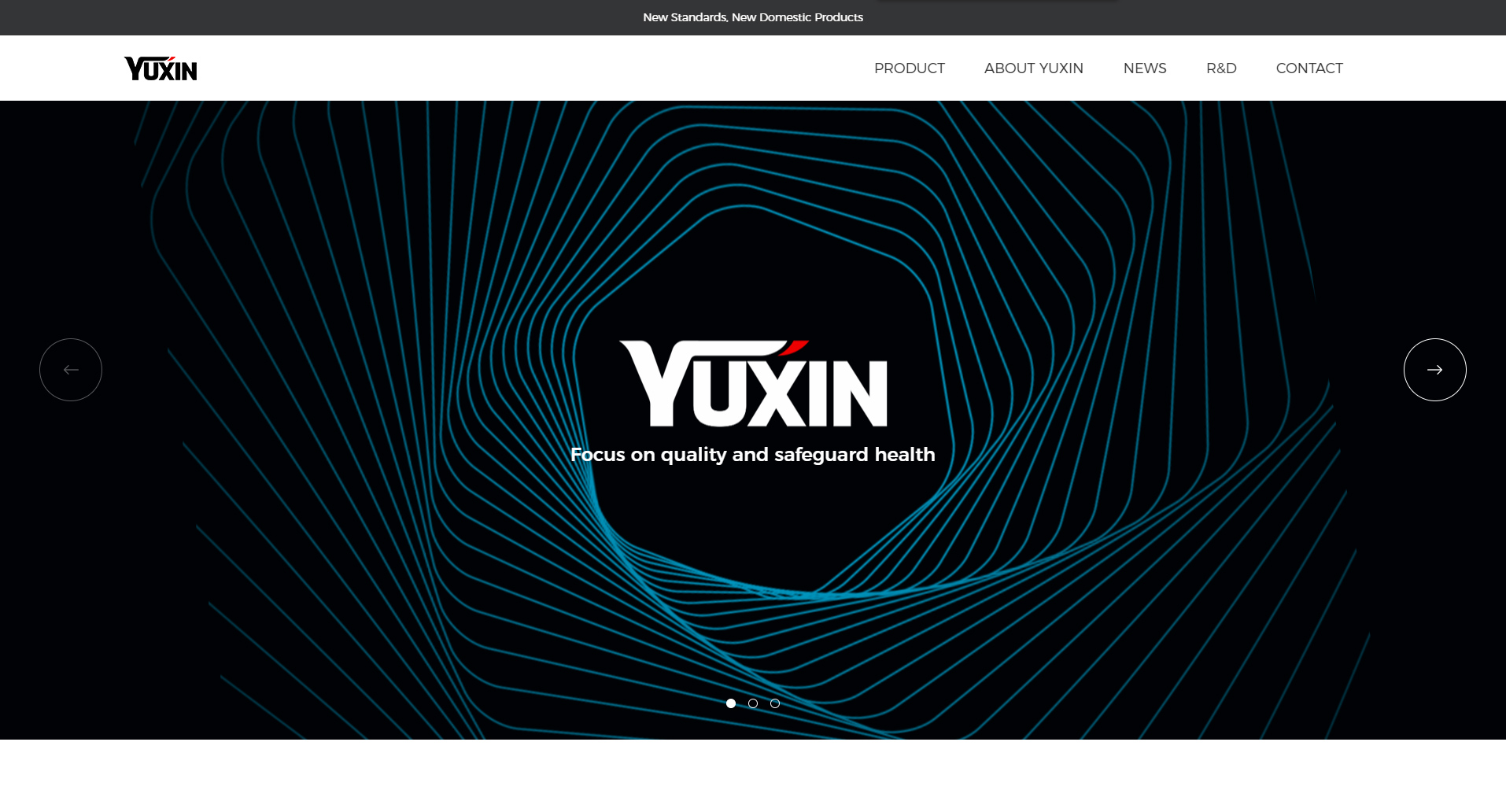The height and width of the screenshot is (812, 1506).
Task: Click empty header space between logo and PRODUCT
Action: tap(511, 68)
